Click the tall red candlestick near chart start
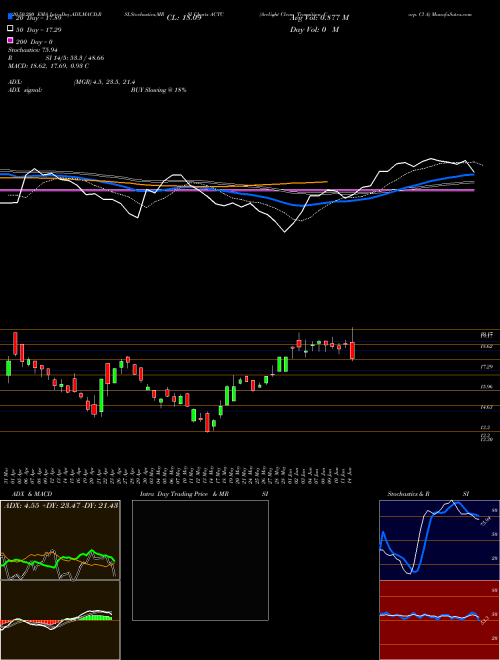 [16, 343]
